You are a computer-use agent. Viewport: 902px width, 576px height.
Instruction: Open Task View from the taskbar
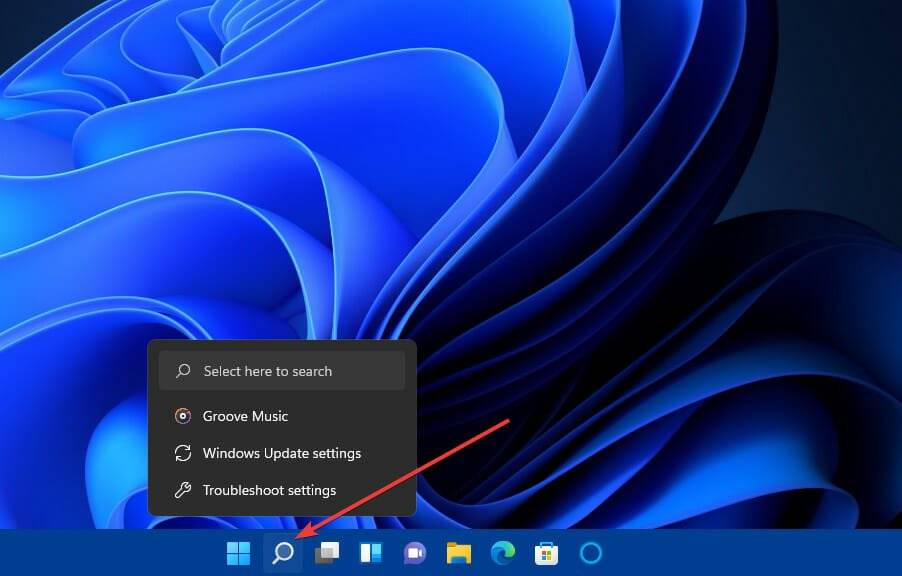[x=326, y=552]
